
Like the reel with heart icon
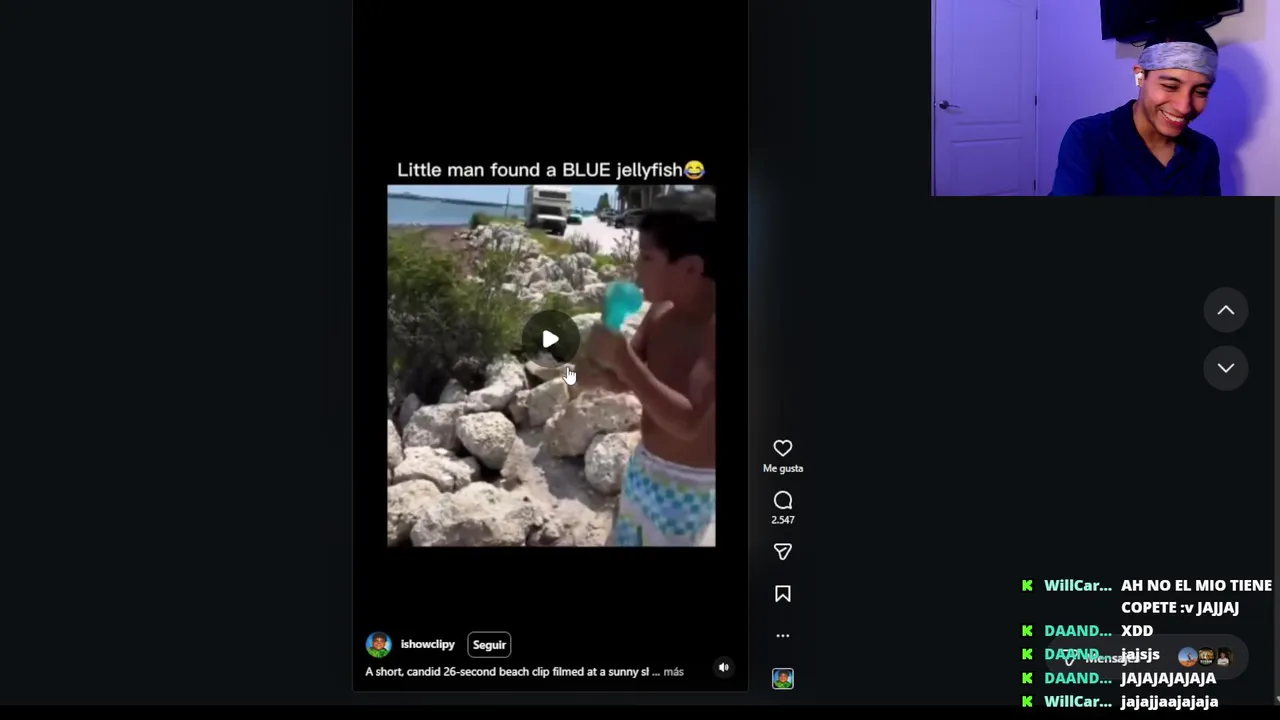[x=782, y=448]
